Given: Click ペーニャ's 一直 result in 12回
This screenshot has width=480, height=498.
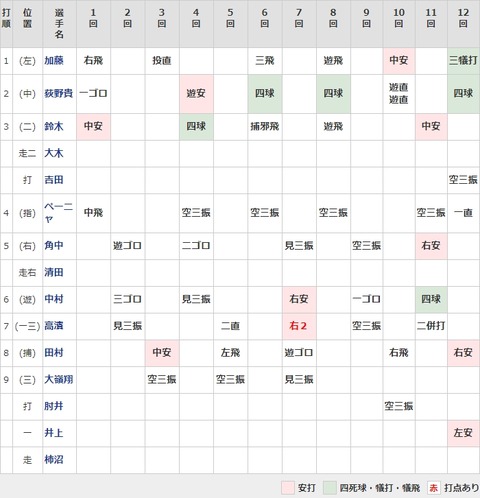Looking at the screenshot, I should point(463,213).
